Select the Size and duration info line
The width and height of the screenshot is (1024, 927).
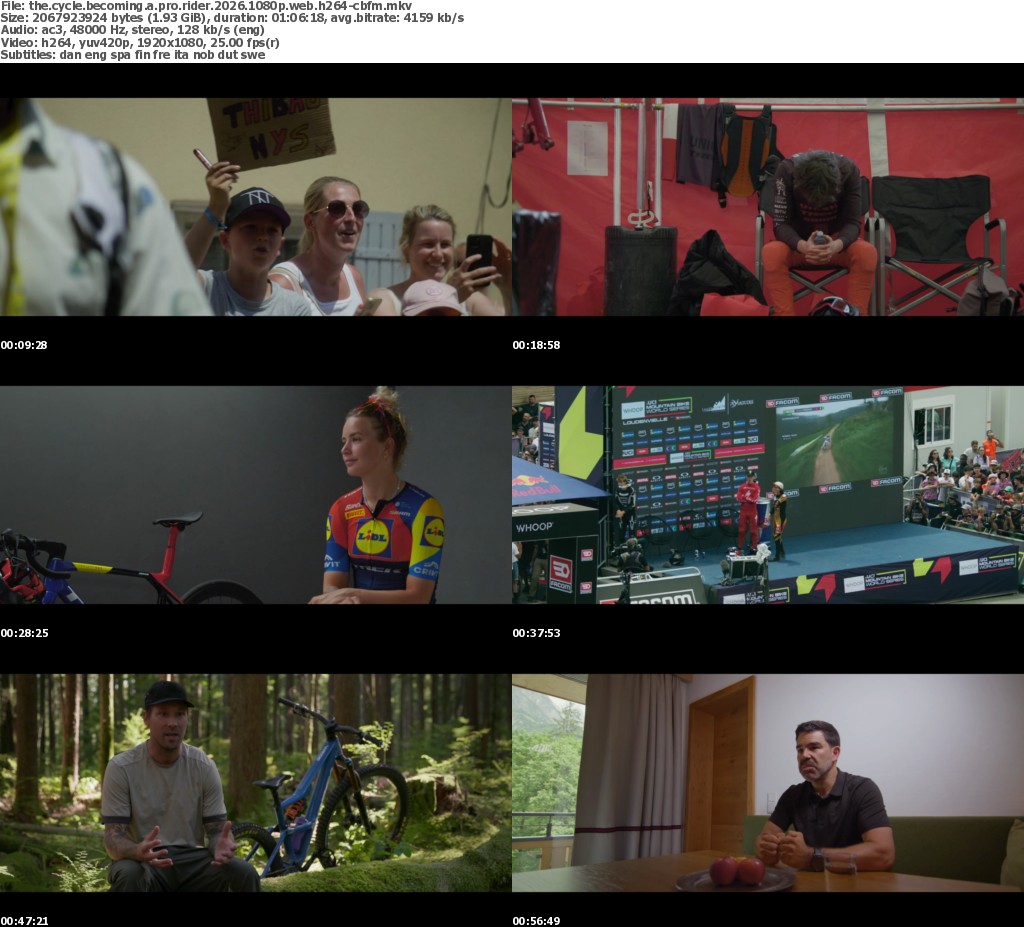pos(232,18)
